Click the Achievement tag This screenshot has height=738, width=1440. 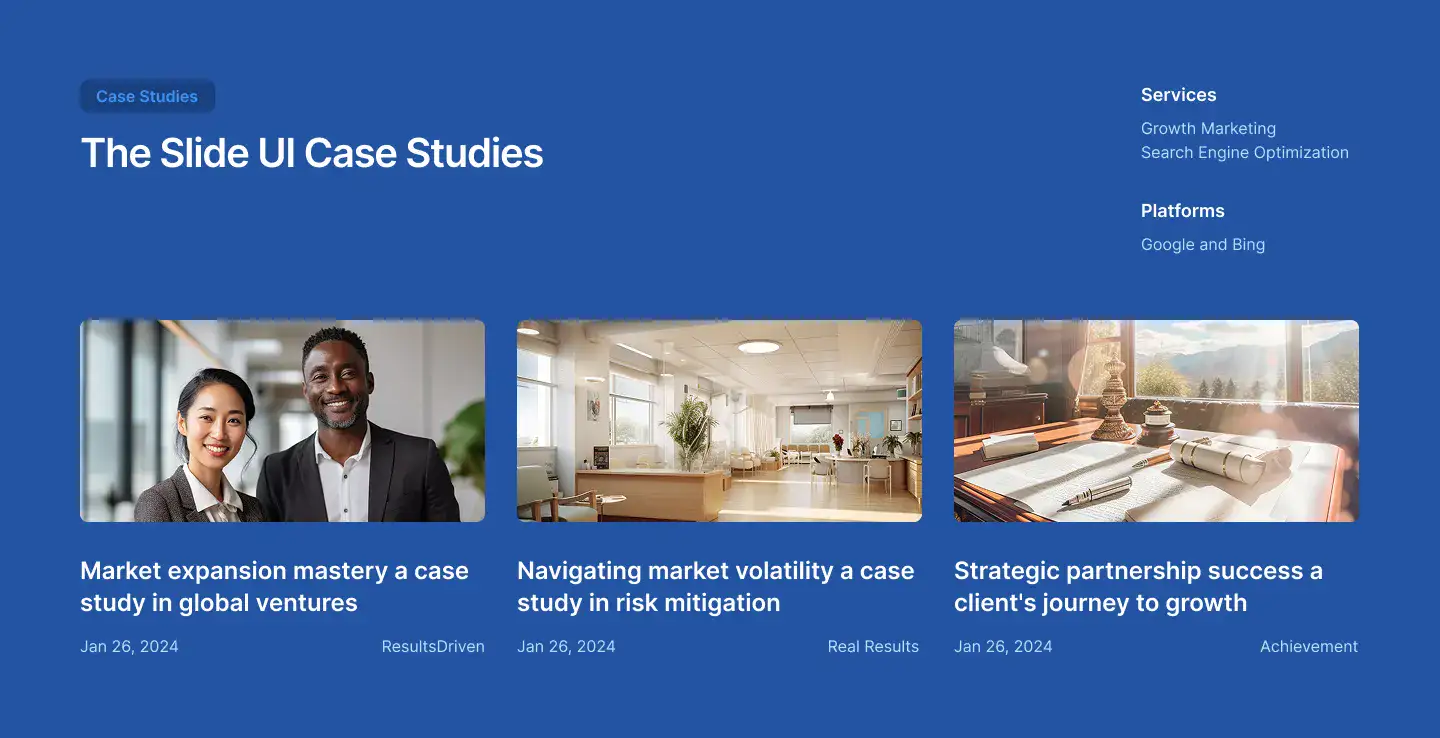coord(1309,646)
